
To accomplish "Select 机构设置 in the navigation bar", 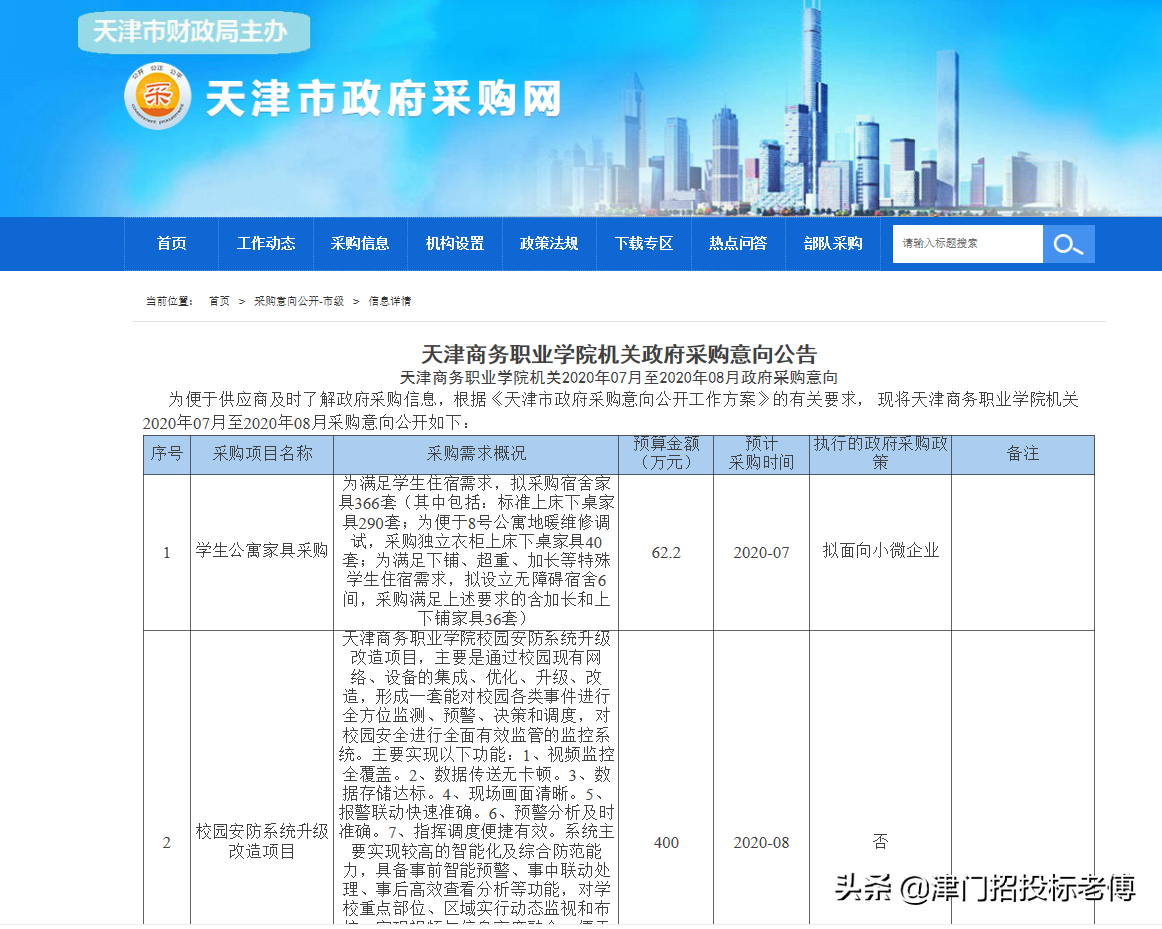I will click(x=455, y=243).
